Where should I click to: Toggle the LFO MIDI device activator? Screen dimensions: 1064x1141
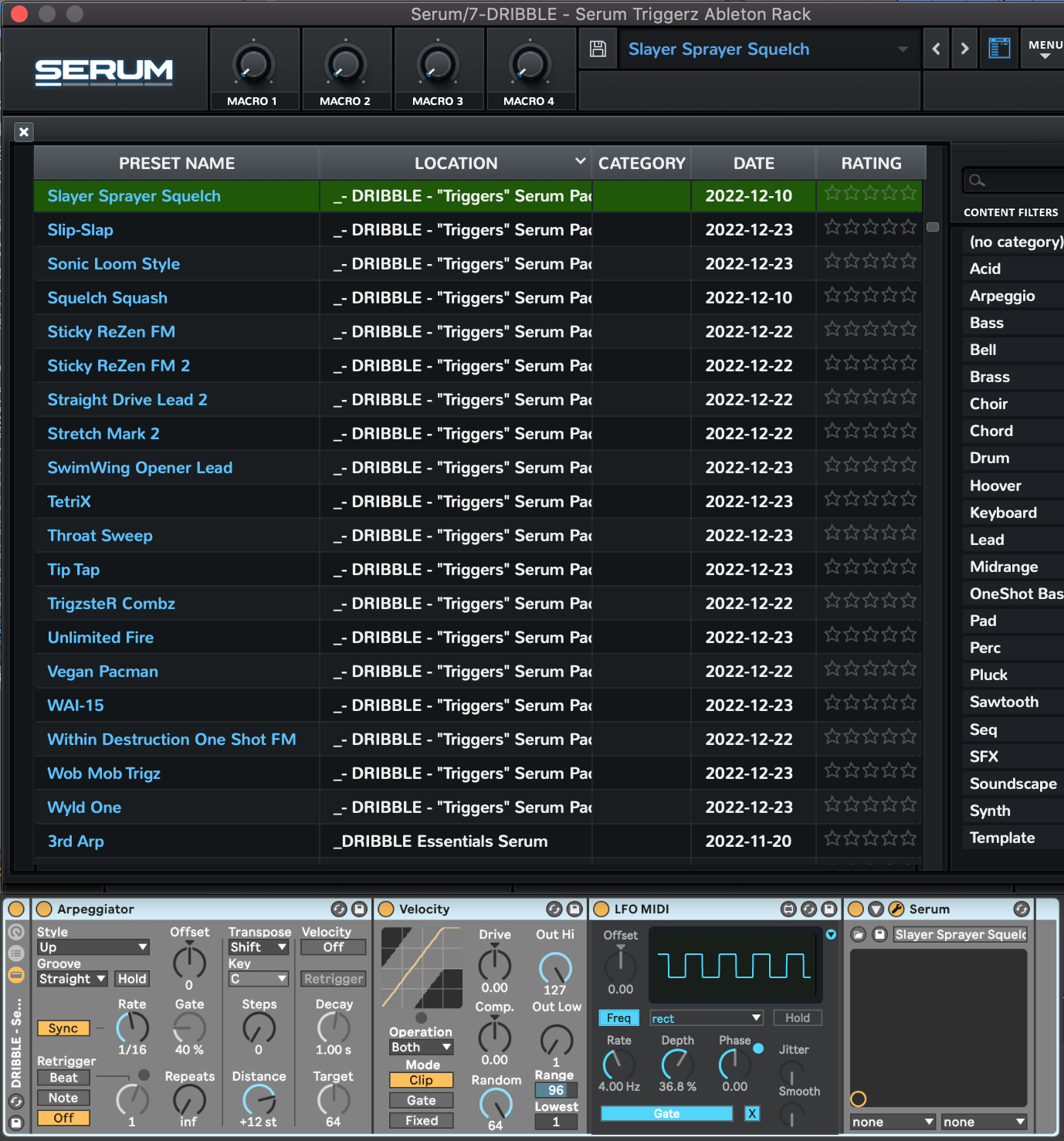[601, 909]
